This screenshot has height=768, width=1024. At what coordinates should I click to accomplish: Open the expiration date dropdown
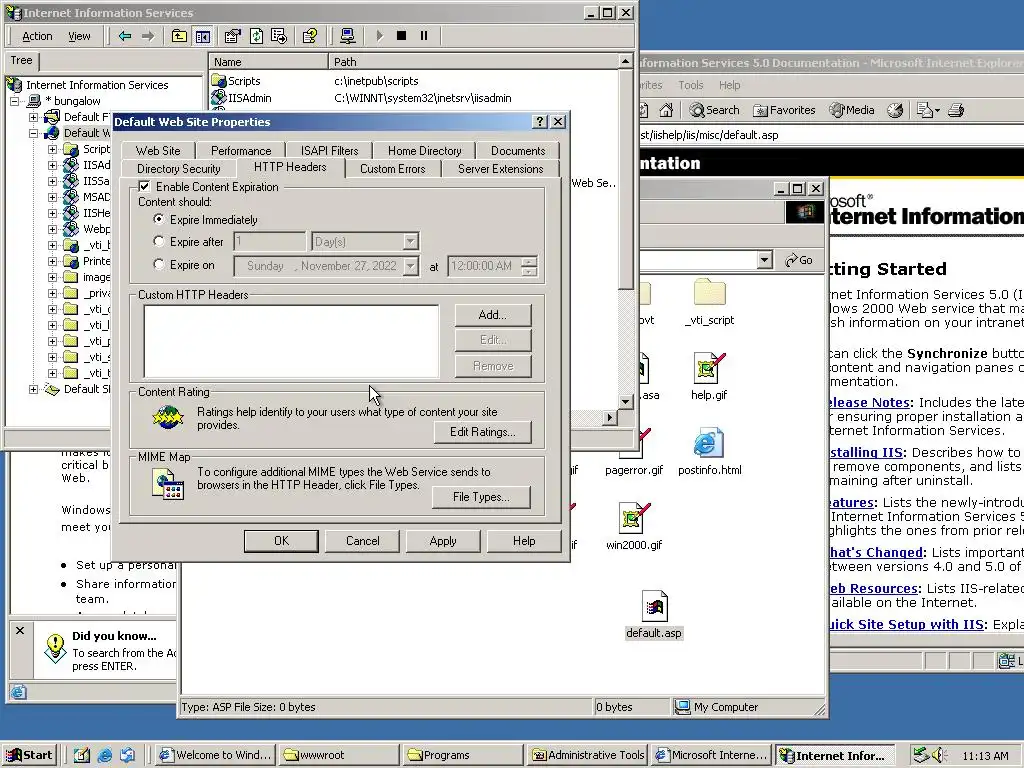[411, 266]
